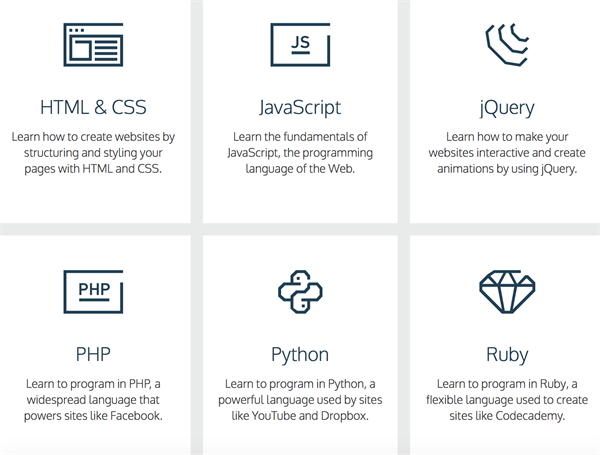600x455 pixels.
Task: Open the JavaScript course title
Action: coord(300,108)
